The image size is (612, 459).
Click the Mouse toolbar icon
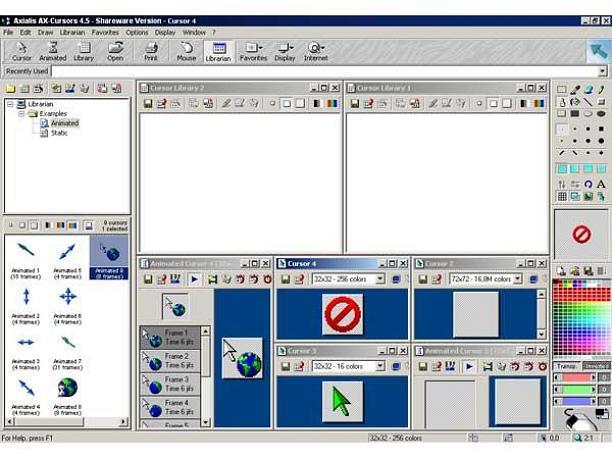(x=186, y=52)
